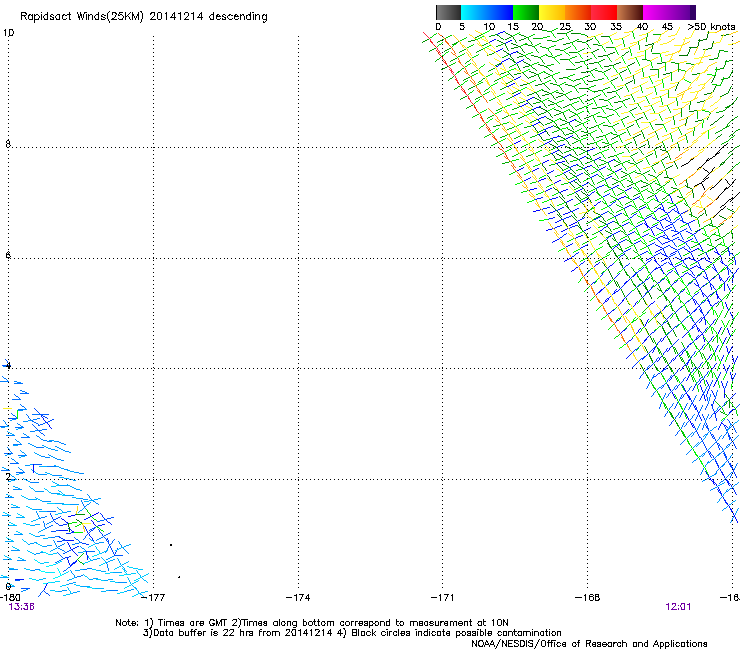Click the NOAA/NESDIS/Office of Research and Applications credit
Viewport: 740px width, 650px height.
click(x=589, y=643)
